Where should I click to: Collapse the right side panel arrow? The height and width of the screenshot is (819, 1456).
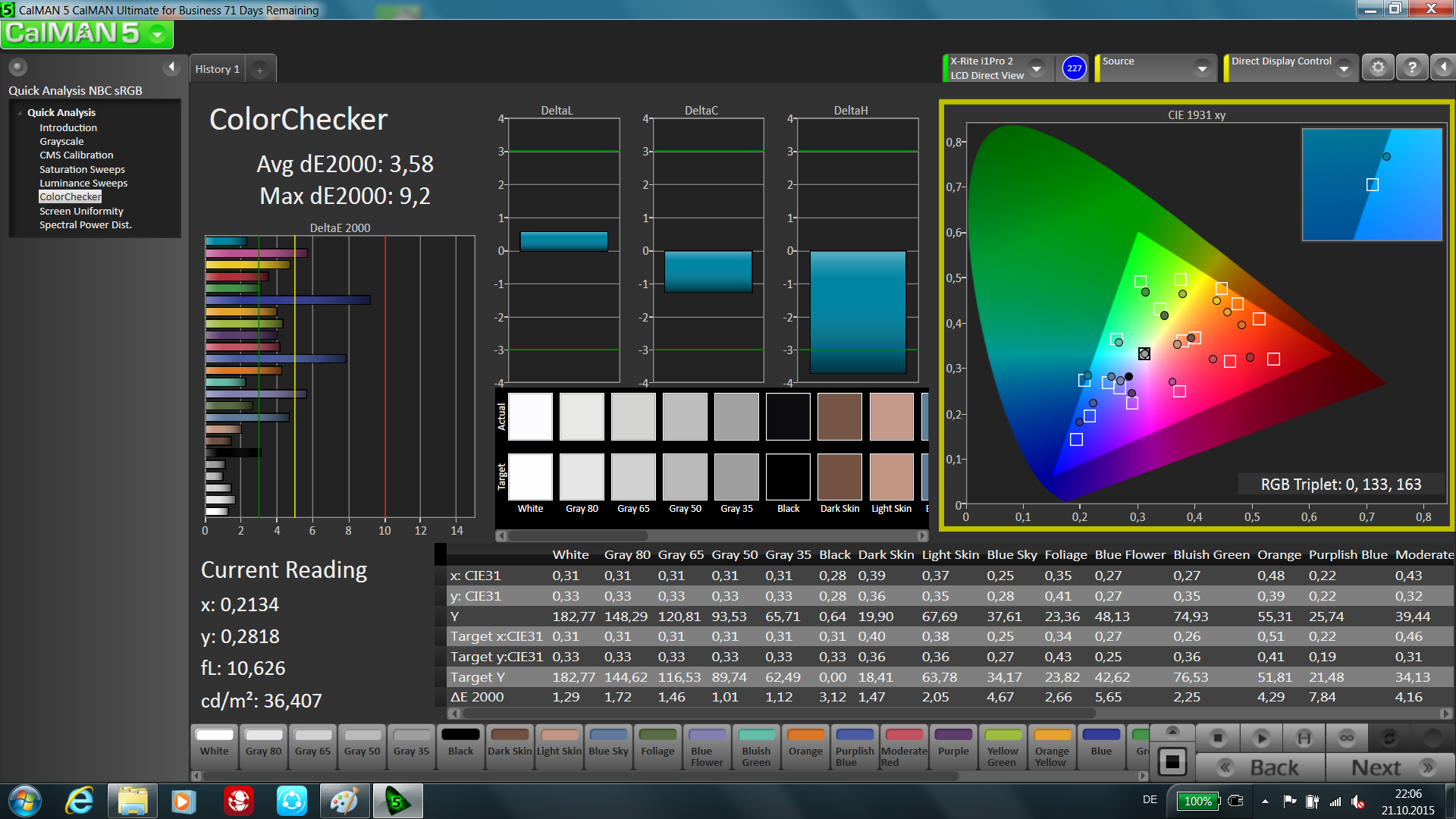click(1443, 67)
